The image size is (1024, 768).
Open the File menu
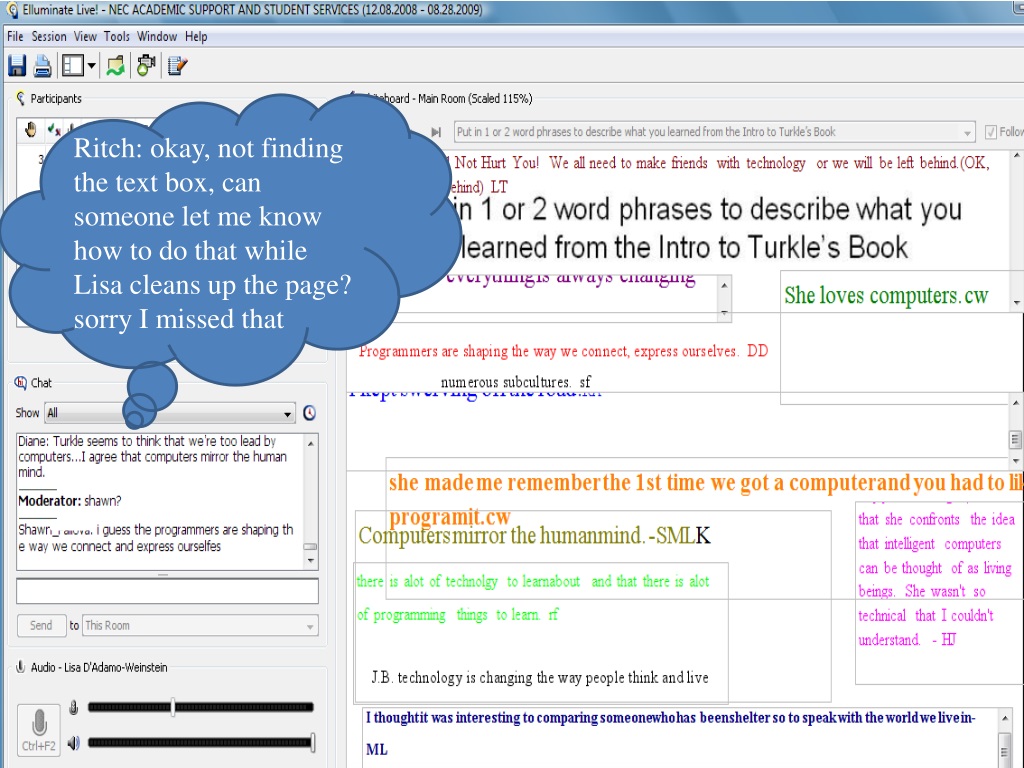[x=15, y=37]
